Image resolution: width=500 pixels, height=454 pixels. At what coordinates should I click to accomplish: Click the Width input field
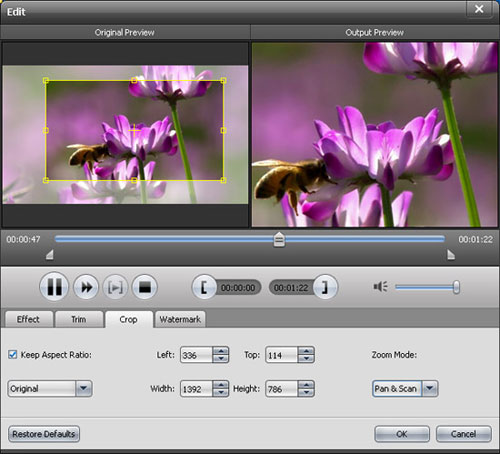[x=196, y=389]
